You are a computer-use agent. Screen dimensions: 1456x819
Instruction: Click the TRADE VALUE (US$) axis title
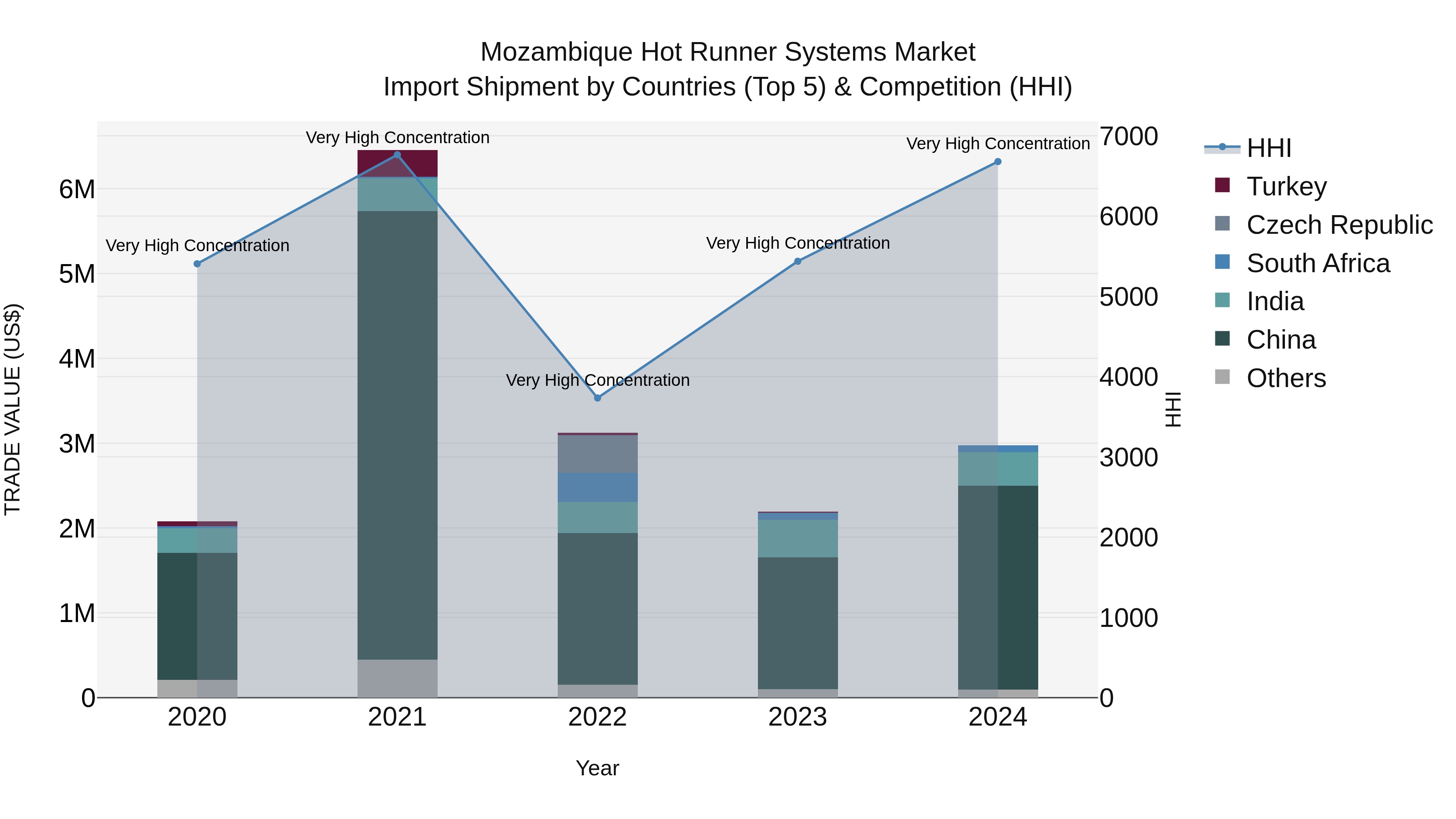(13, 409)
